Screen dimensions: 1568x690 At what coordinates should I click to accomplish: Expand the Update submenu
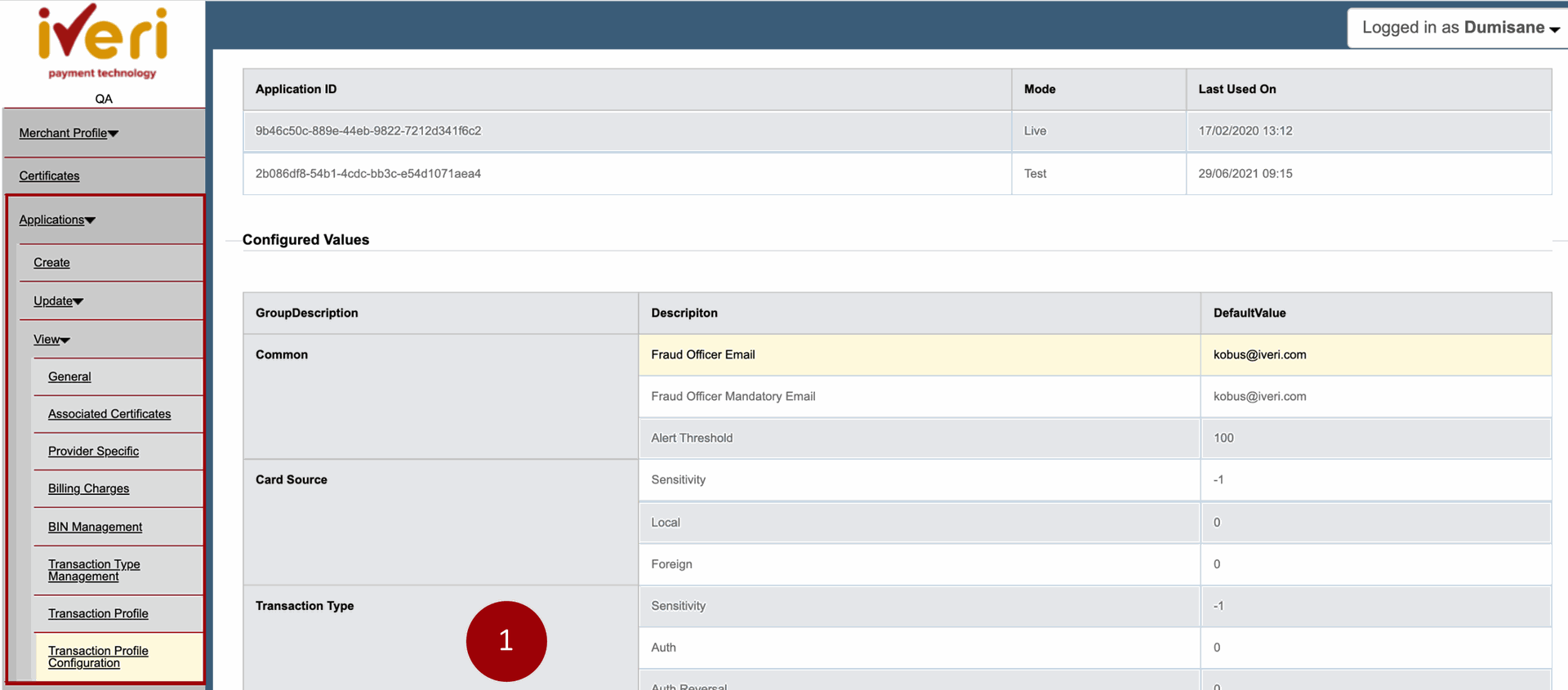(x=58, y=300)
